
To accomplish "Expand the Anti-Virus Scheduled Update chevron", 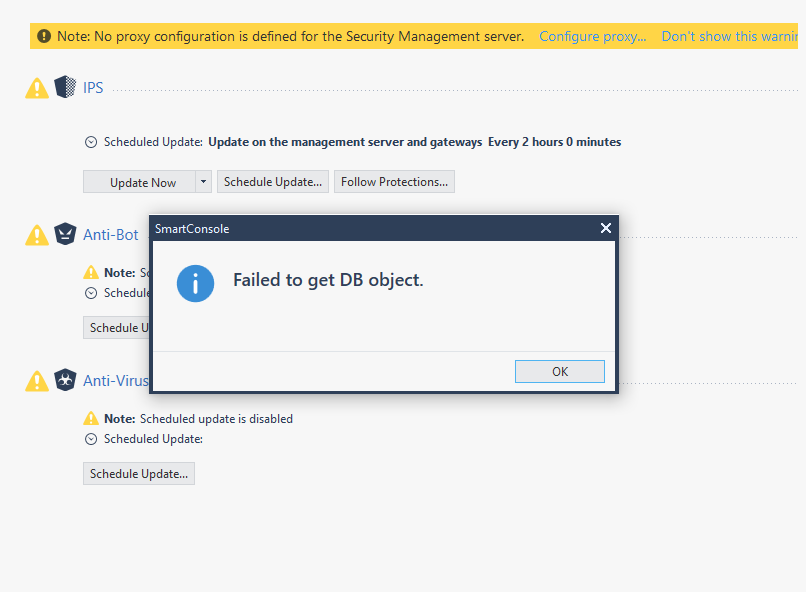I will (x=91, y=439).
